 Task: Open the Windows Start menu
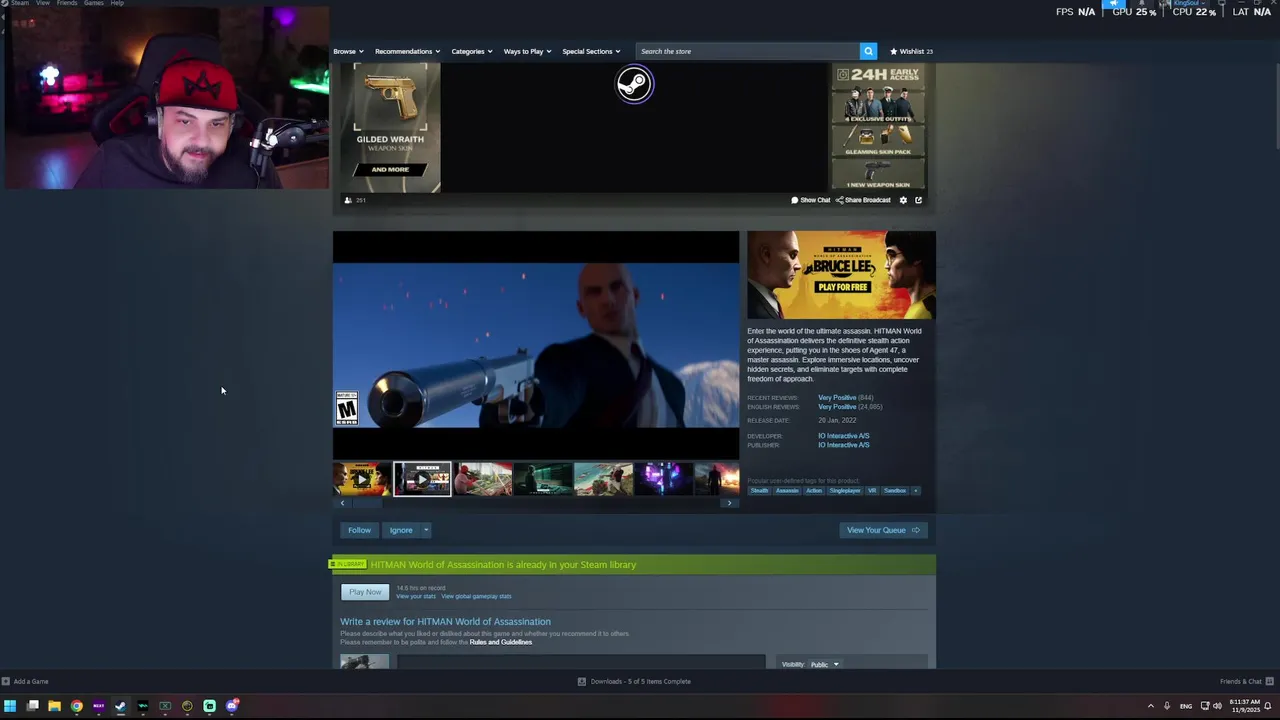[x=10, y=706]
